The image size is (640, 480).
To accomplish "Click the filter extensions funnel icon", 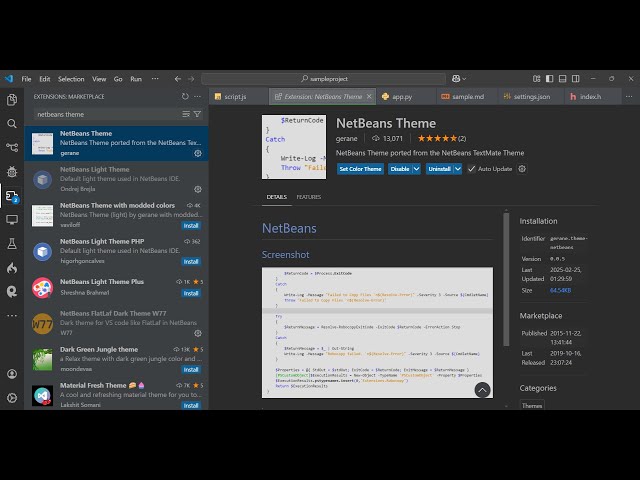I will 197,114.
